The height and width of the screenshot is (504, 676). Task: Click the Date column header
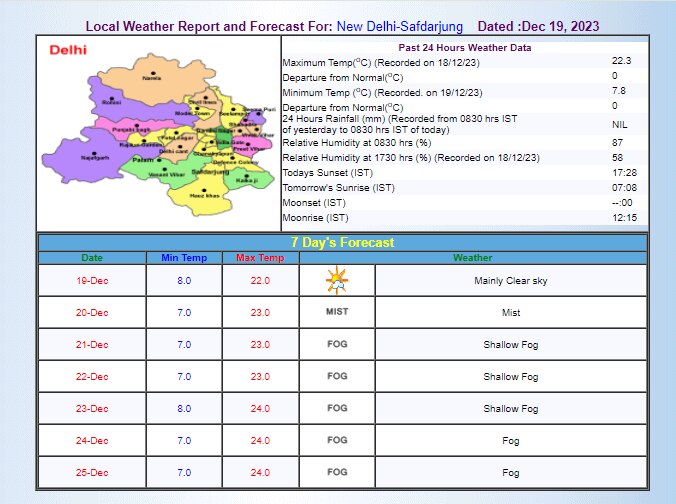point(92,258)
